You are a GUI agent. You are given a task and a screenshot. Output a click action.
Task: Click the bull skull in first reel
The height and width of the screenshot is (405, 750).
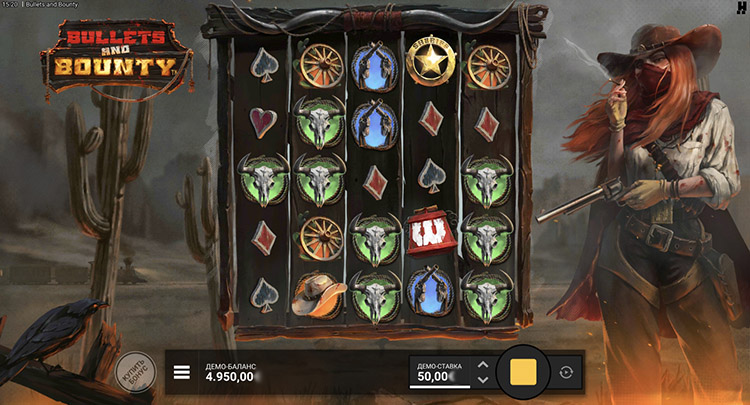264,179
